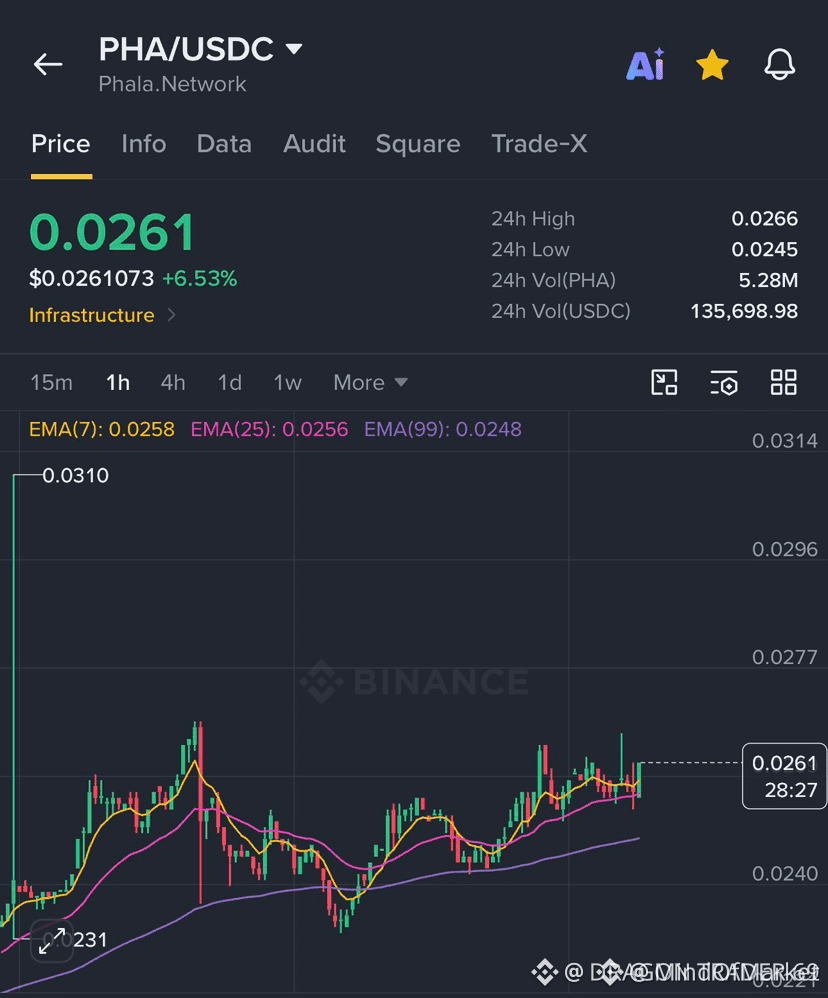This screenshot has height=998, width=828.
Task: Click the $0.0261073 dollar price
Action: (x=92, y=278)
